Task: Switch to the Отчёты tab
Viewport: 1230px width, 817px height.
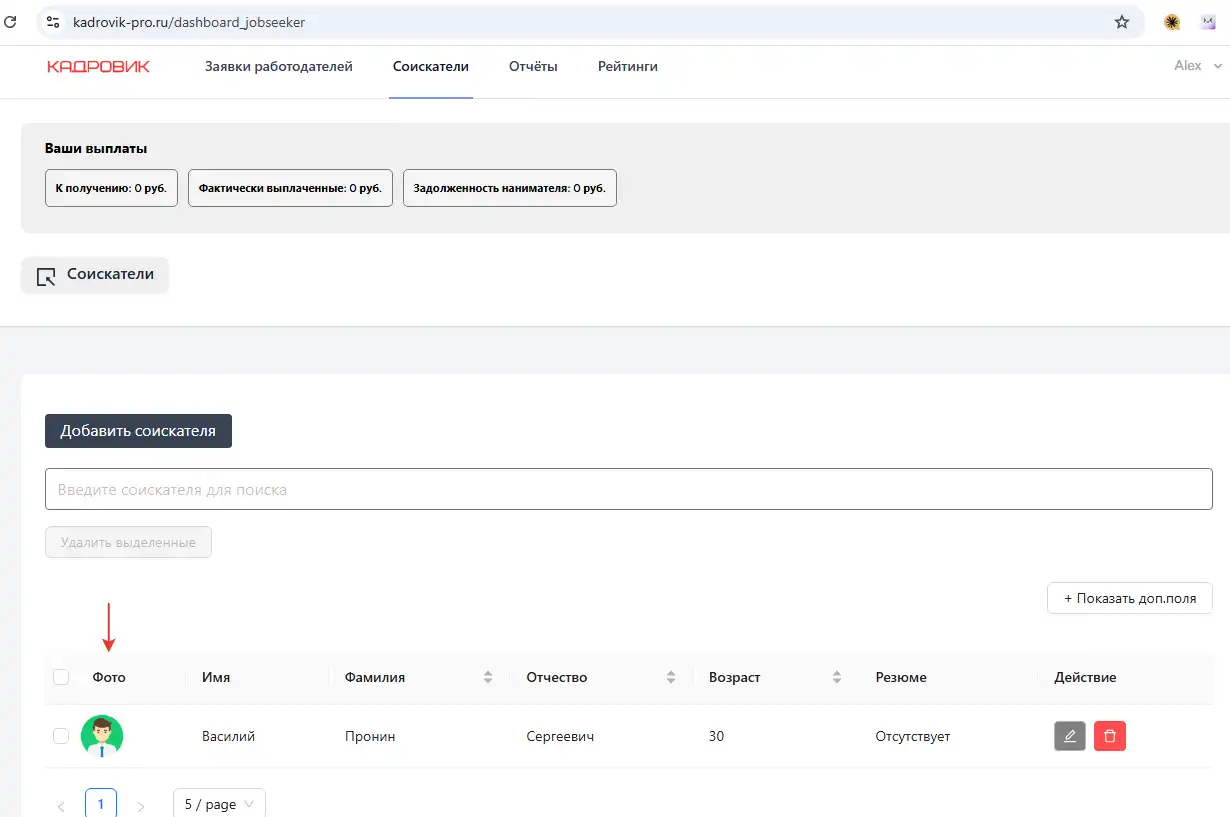Action: click(x=532, y=67)
